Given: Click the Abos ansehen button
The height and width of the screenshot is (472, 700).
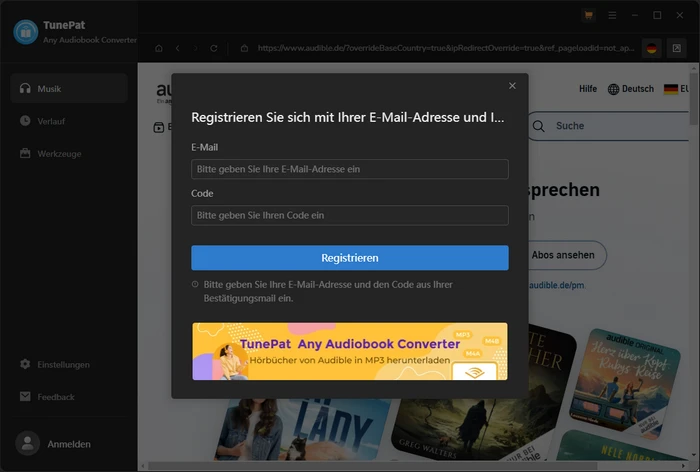Looking at the screenshot, I should (567, 255).
